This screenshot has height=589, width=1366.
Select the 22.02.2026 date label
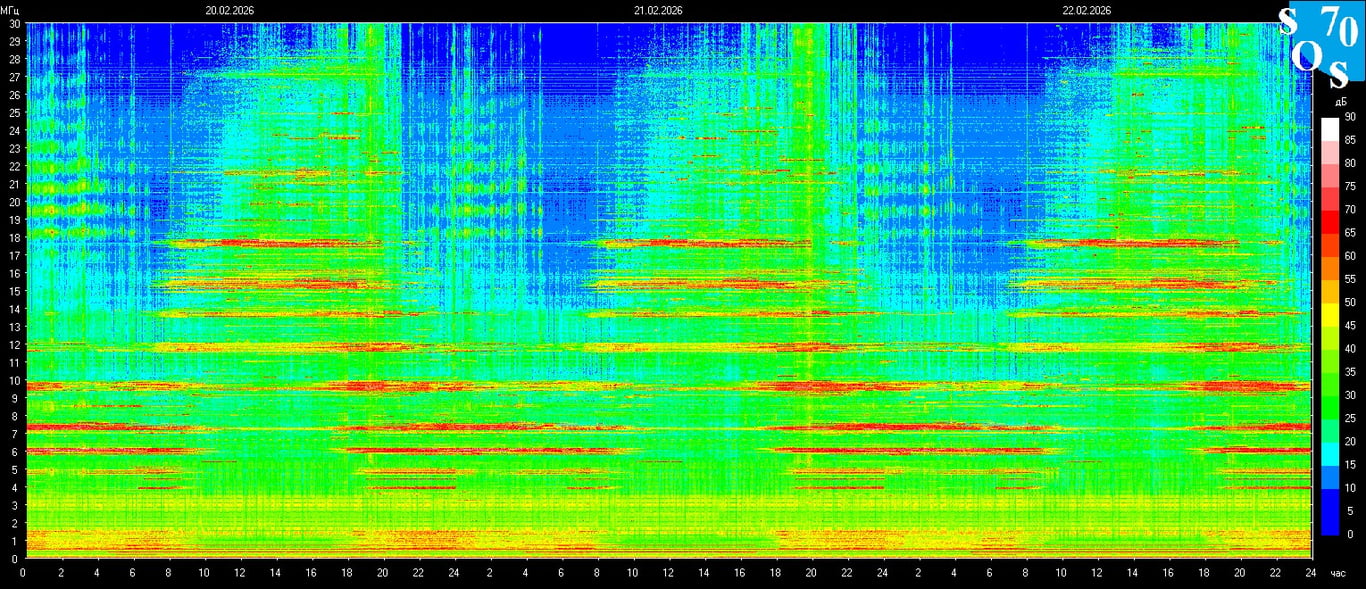point(1087,10)
